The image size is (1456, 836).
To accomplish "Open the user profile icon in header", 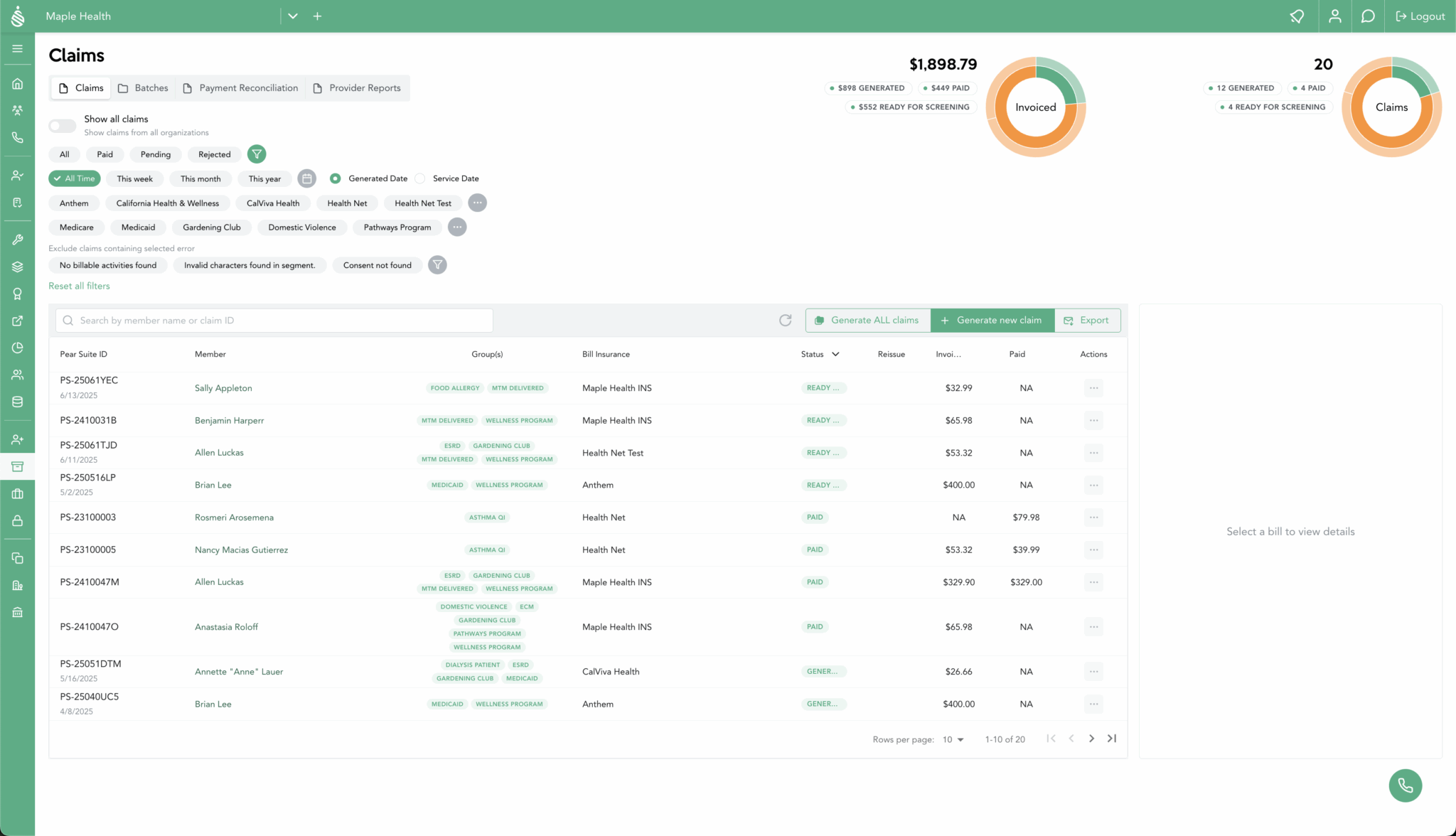I will [x=1334, y=16].
